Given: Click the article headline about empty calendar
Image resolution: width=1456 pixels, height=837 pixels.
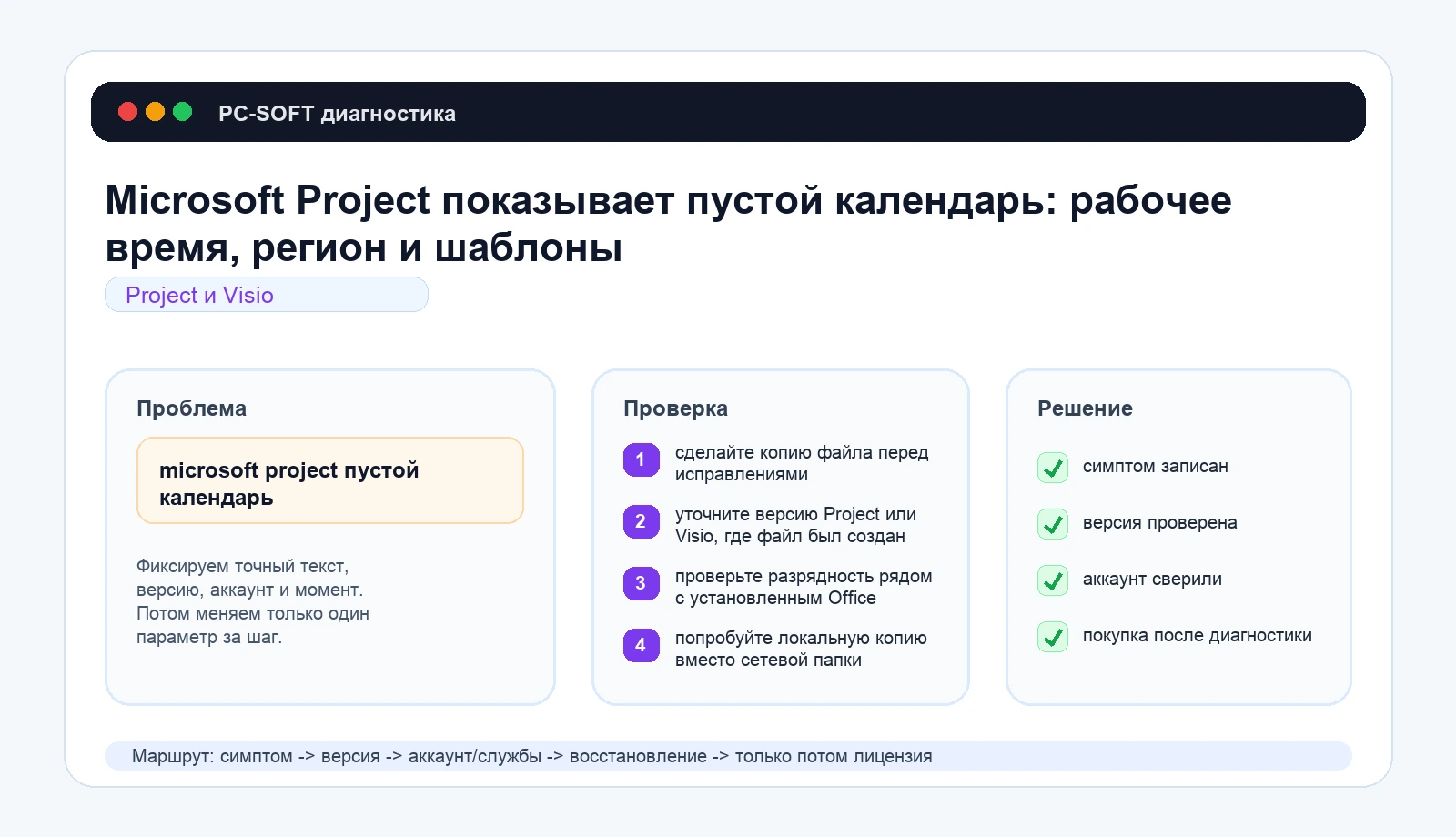Looking at the screenshot, I should pos(669,224).
